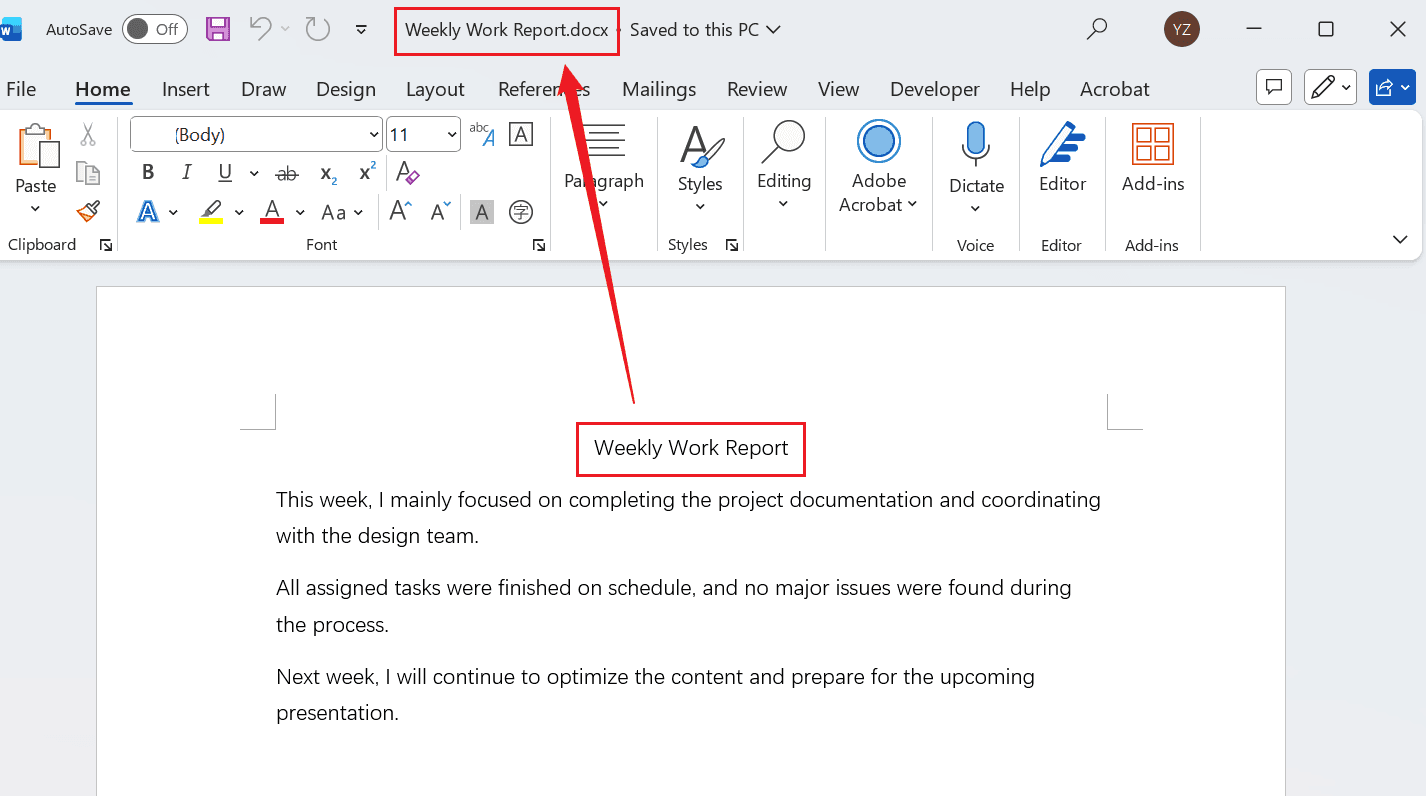Toggle Italic formatting
This screenshot has width=1426, height=796.
click(x=186, y=173)
